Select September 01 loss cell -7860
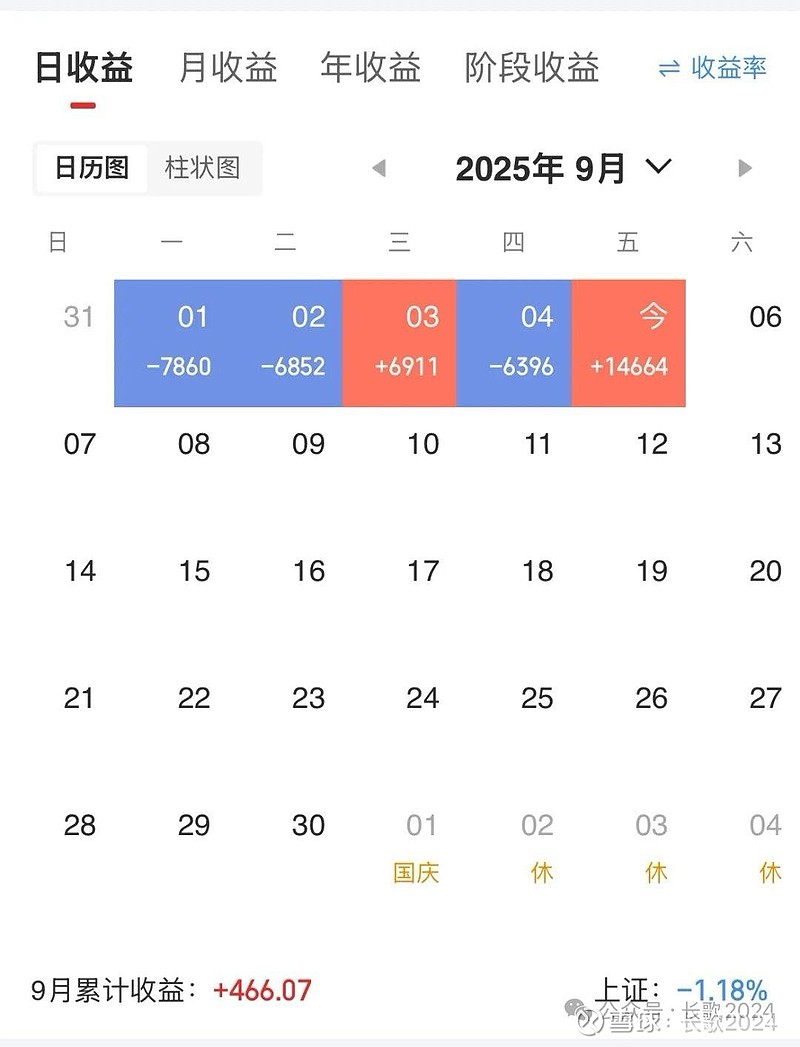The image size is (800, 1047). click(178, 343)
